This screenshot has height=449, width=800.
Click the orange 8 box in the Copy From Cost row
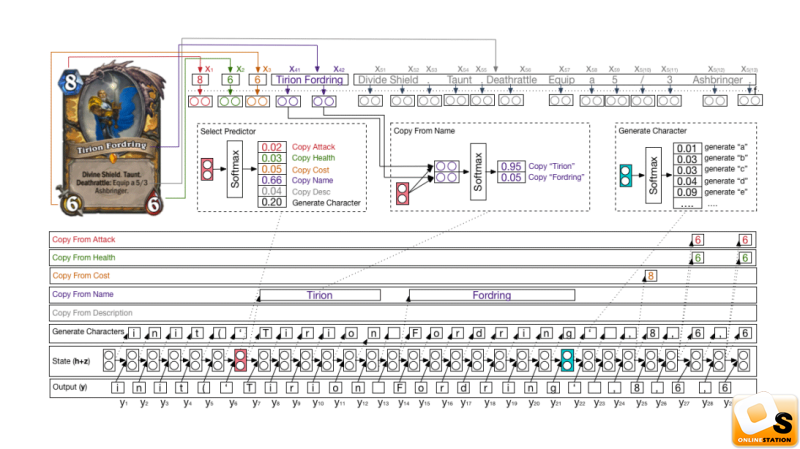tap(651, 276)
